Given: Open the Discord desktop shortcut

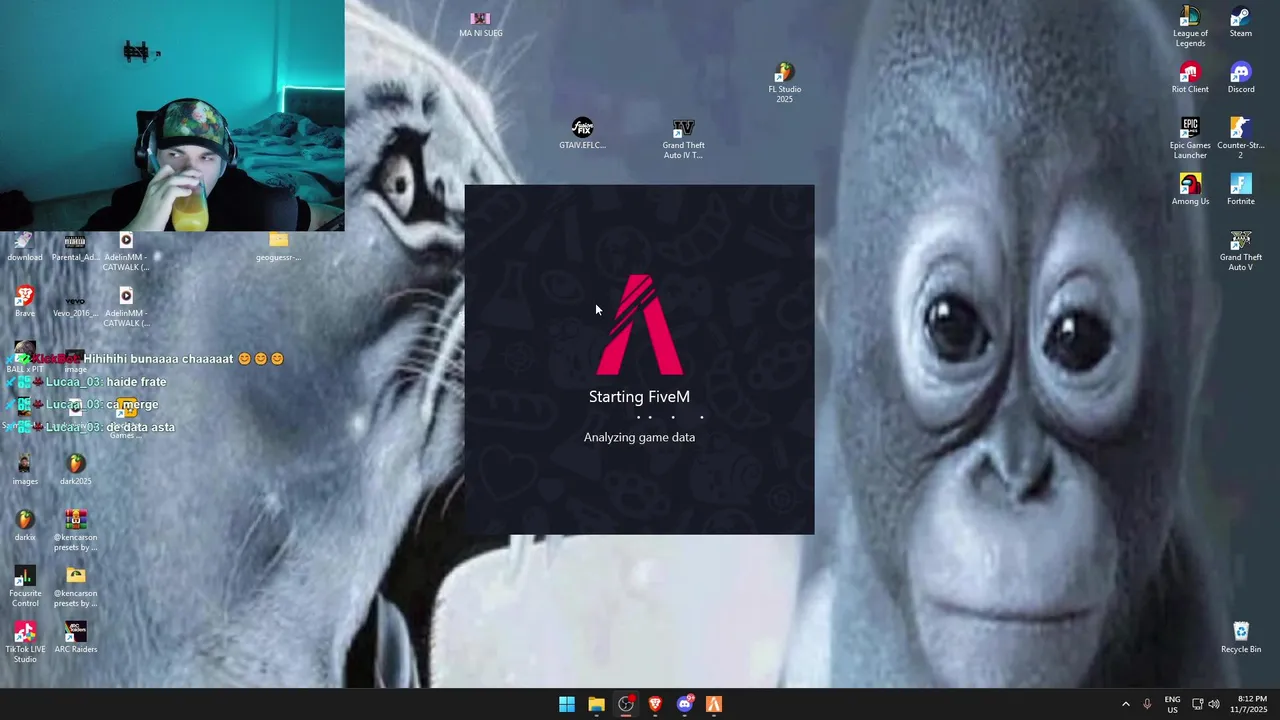Looking at the screenshot, I should [1240, 79].
